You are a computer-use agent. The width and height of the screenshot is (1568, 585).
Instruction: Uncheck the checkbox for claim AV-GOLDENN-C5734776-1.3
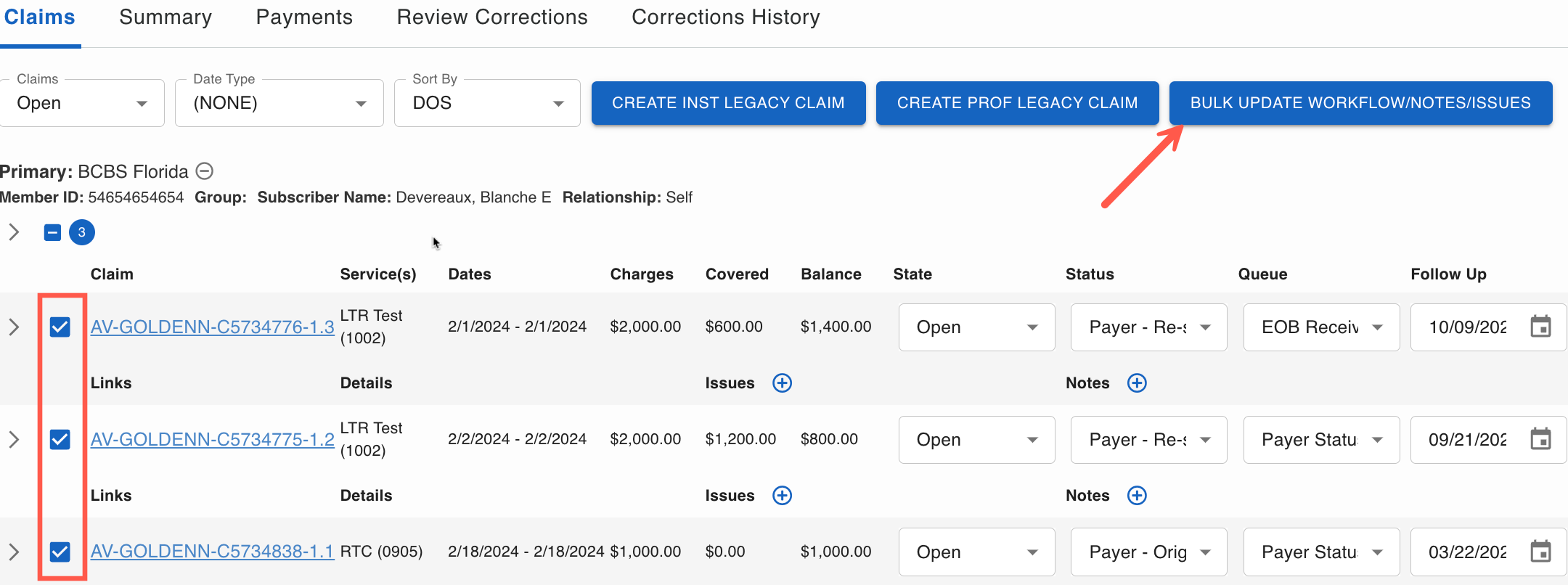coord(60,327)
